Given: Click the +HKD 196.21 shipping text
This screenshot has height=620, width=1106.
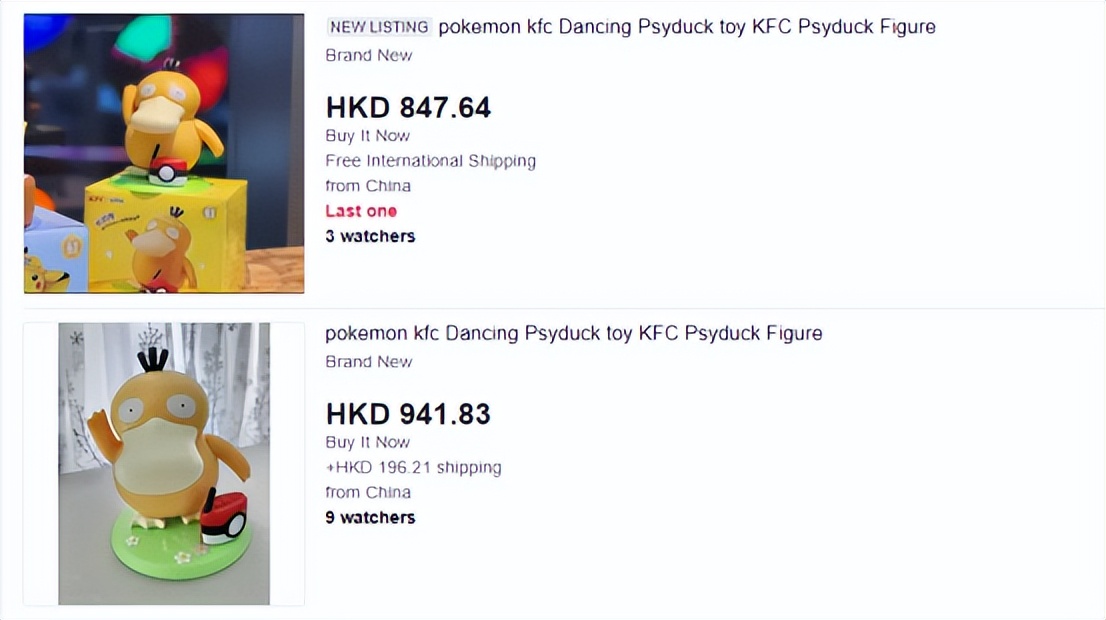Looking at the screenshot, I should [x=413, y=467].
